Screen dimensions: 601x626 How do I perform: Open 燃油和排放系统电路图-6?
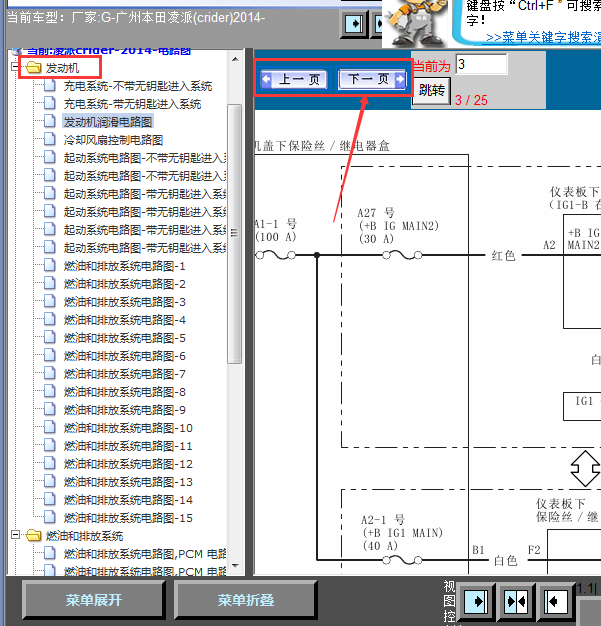tap(125, 356)
